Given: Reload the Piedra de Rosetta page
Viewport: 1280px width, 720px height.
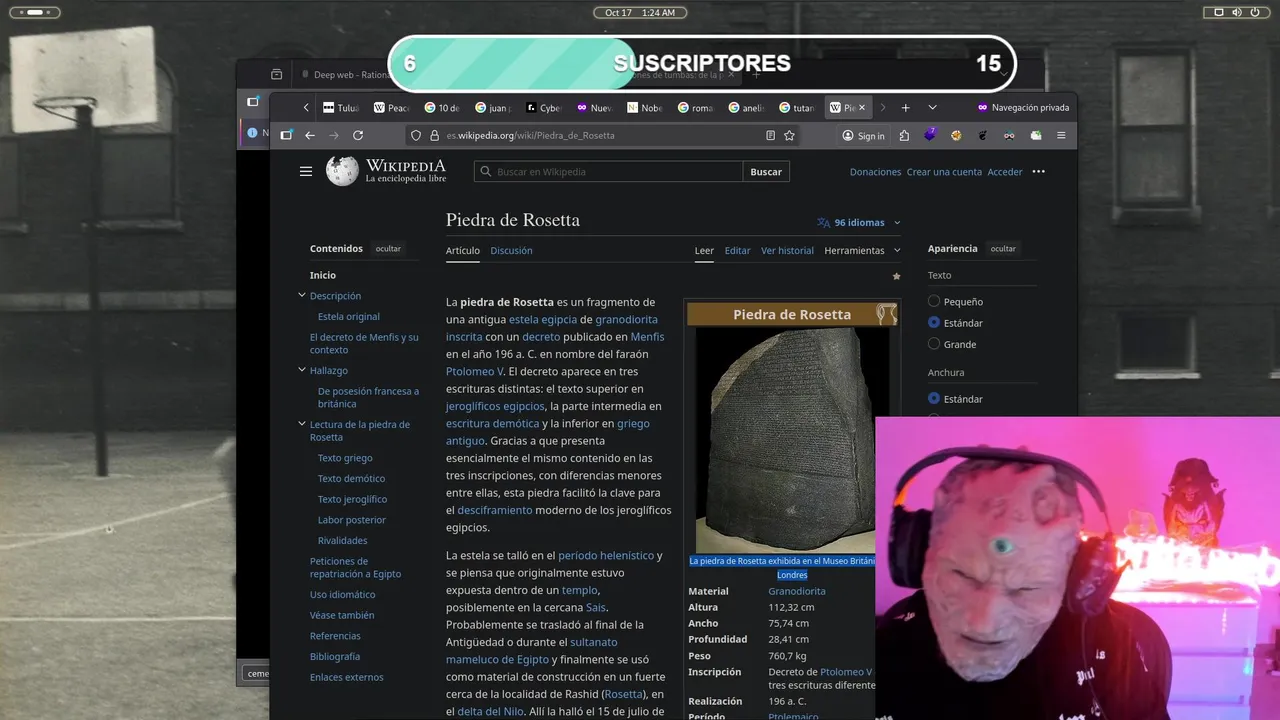Looking at the screenshot, I should [x=358, y=135].
